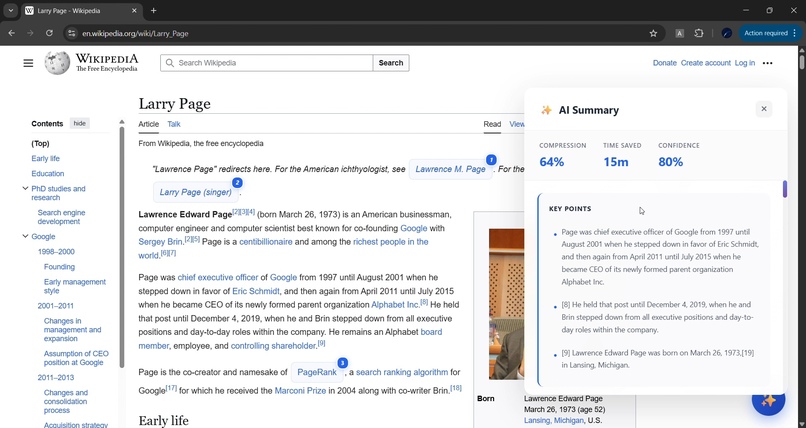806x428 pixels.
Task: Go to 2001–2011 contents entry
Action: [x=56, y=306]
